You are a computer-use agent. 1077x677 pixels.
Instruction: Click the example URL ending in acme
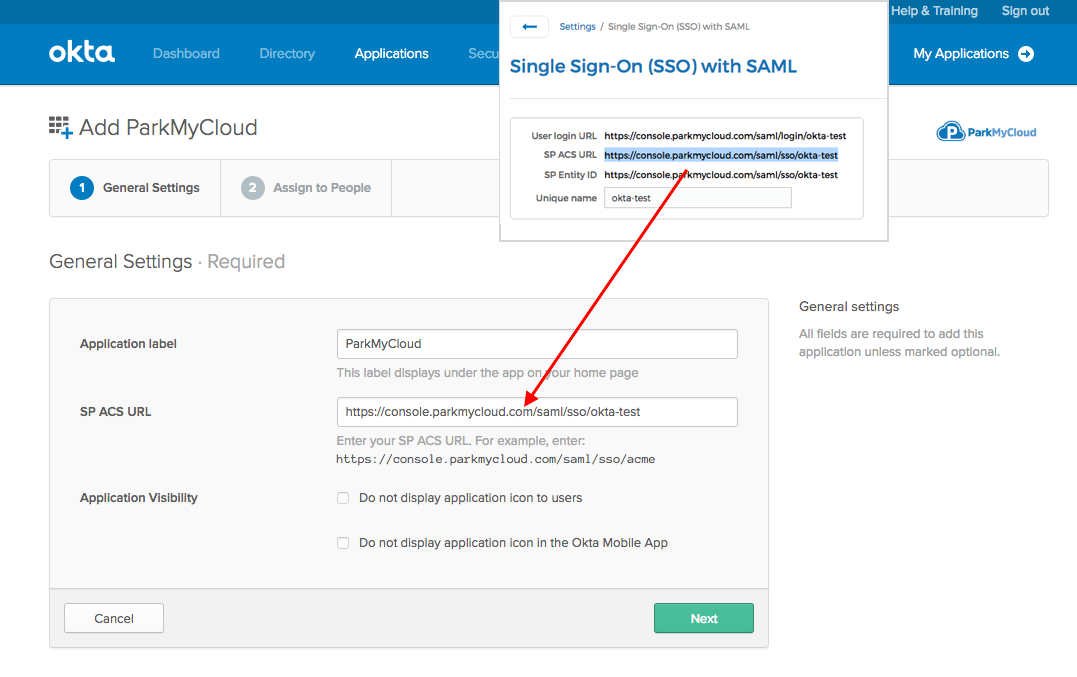[496, 459]
